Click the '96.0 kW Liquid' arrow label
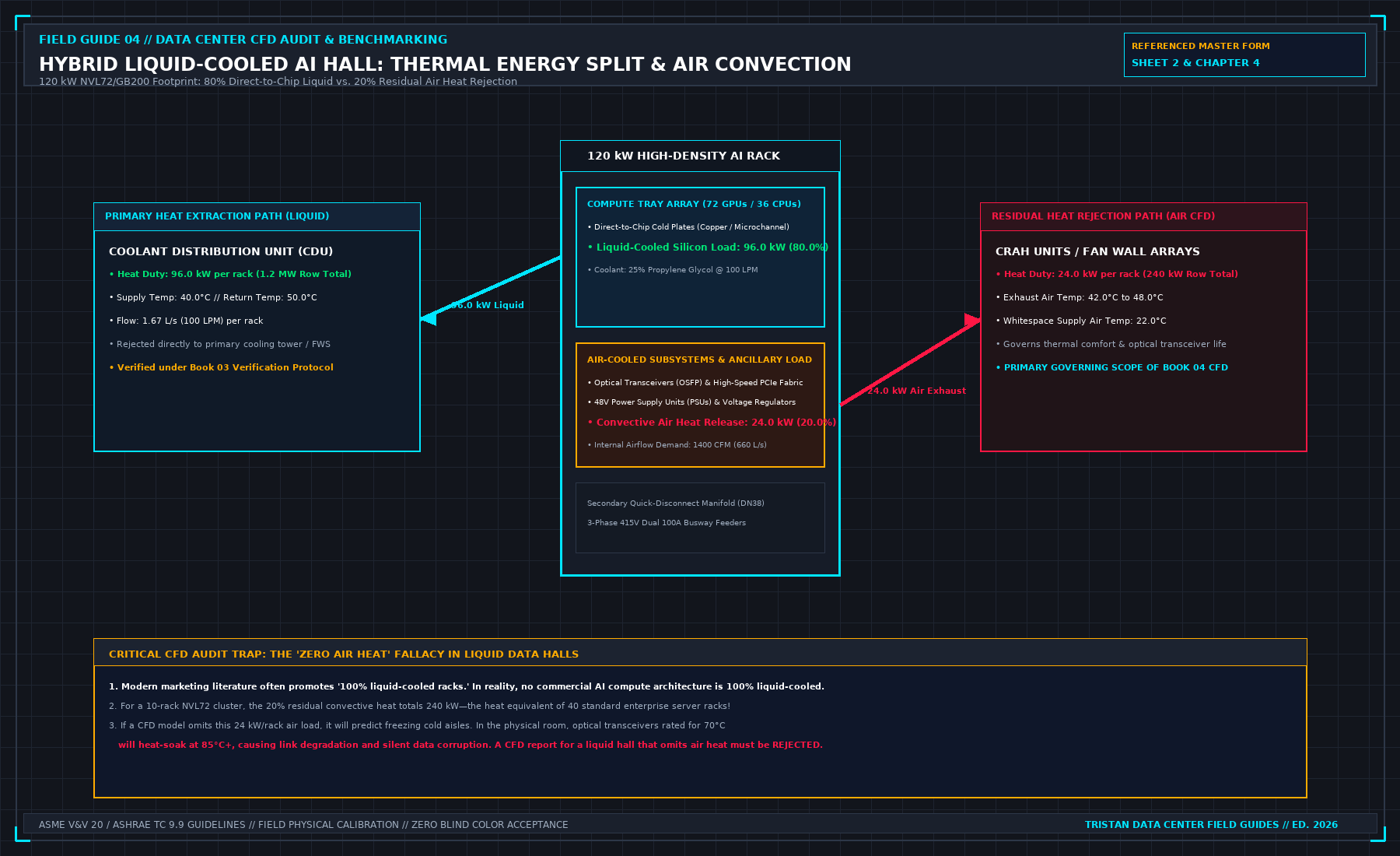 pyautogui.click(x=488, y=305)
